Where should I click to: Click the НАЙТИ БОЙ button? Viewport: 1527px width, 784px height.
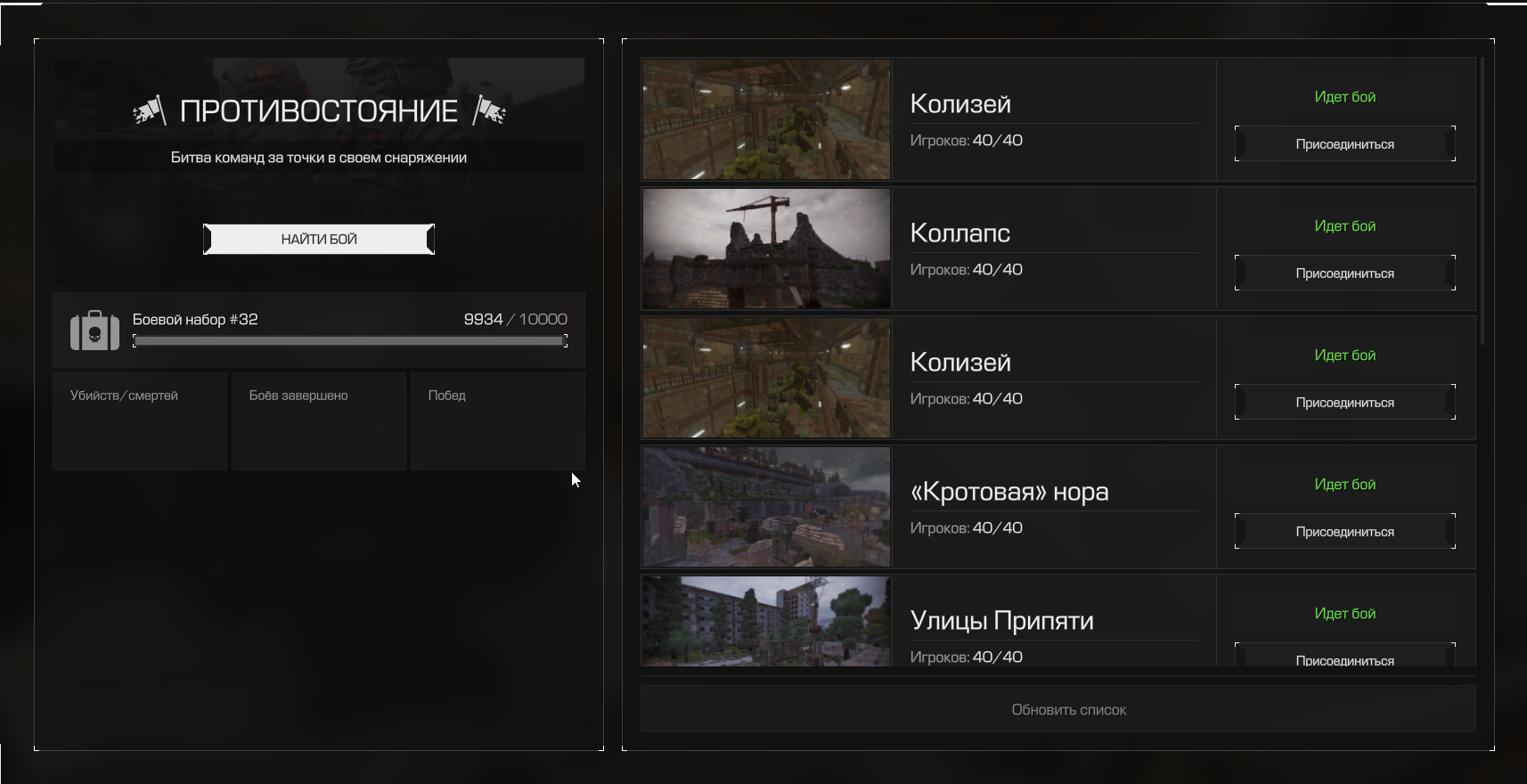[x=319, y=239]
